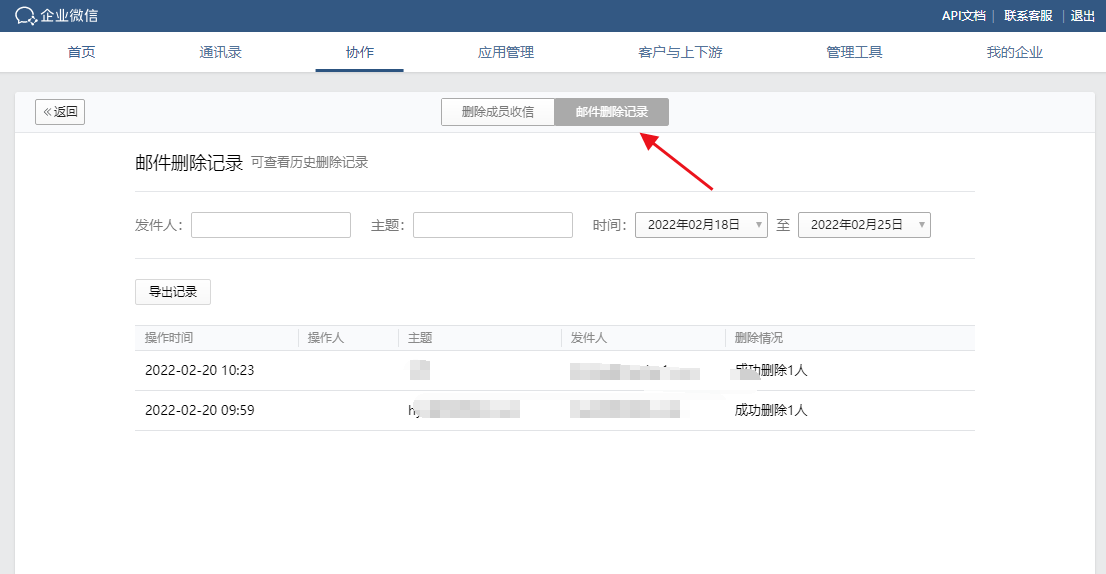Select the 邮件删除记录 toggle tab
1106x574 pixels.
(611, 112)
